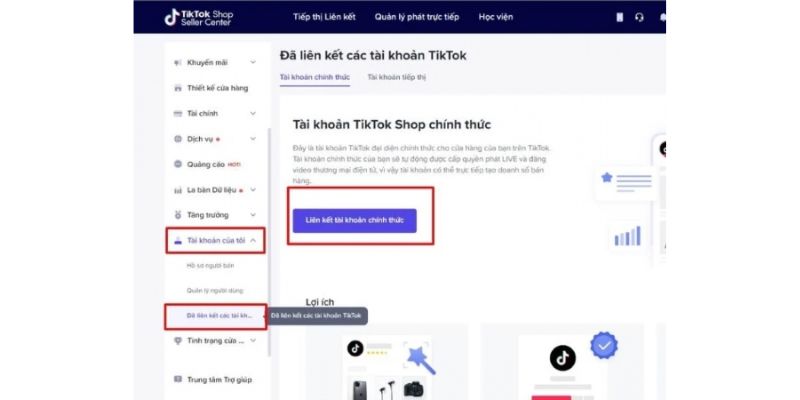Click the mobile app icon in header

[619, 17]
